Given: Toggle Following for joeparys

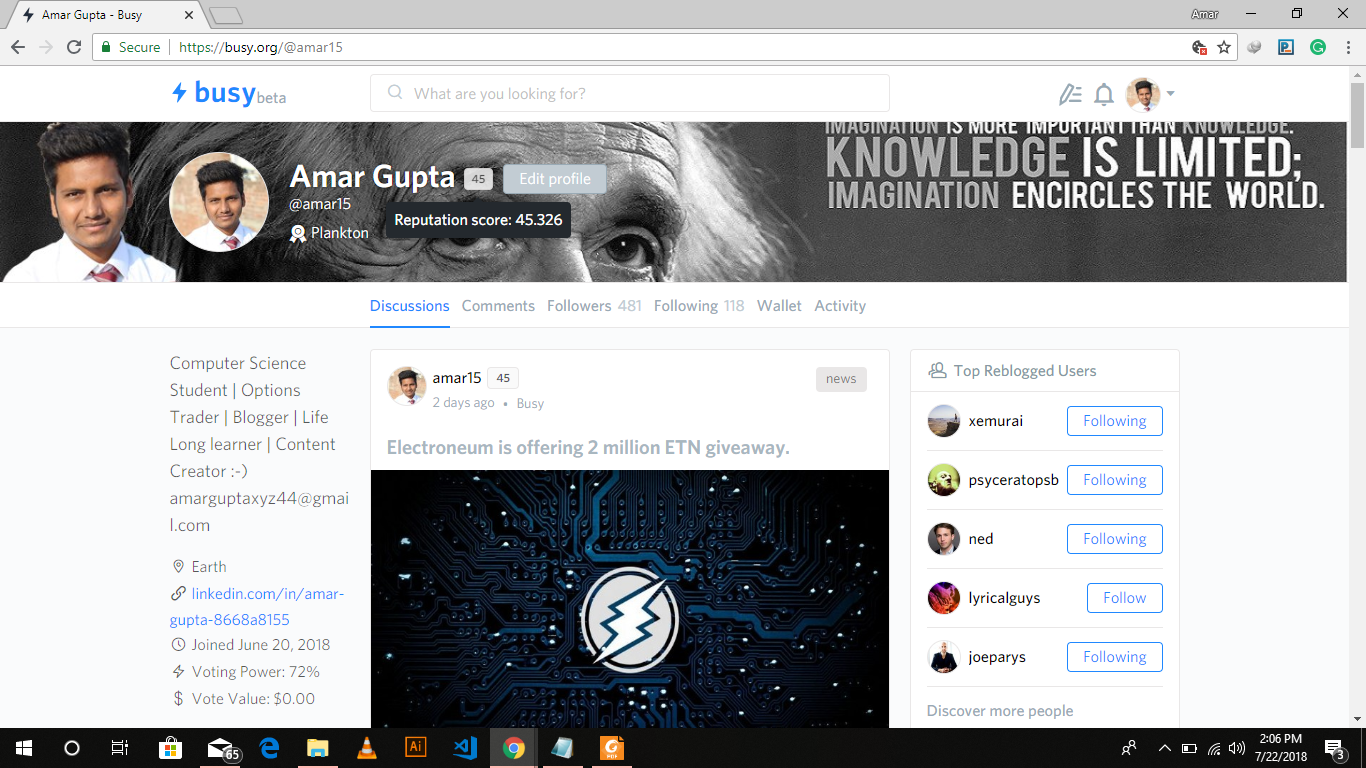Looking at the screenshot, I should tap(1115, 657).
